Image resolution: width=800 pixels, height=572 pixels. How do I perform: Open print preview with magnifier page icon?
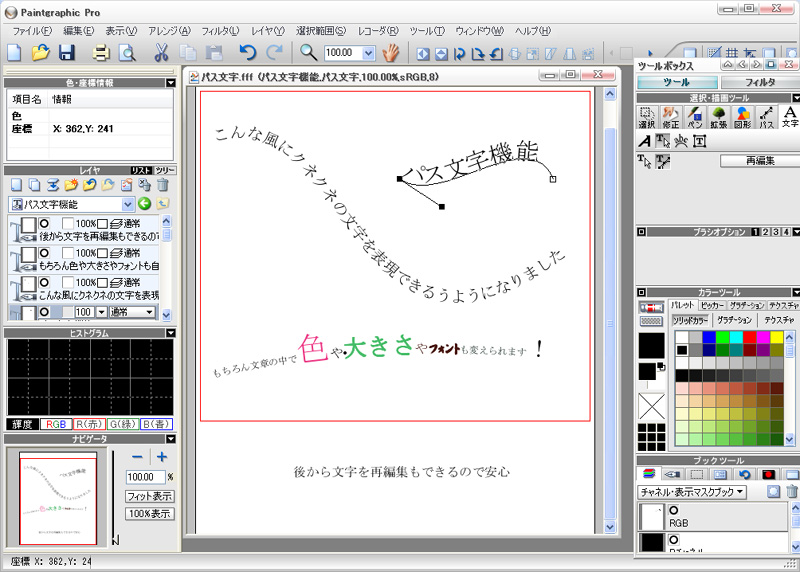[x=127, y=53]
